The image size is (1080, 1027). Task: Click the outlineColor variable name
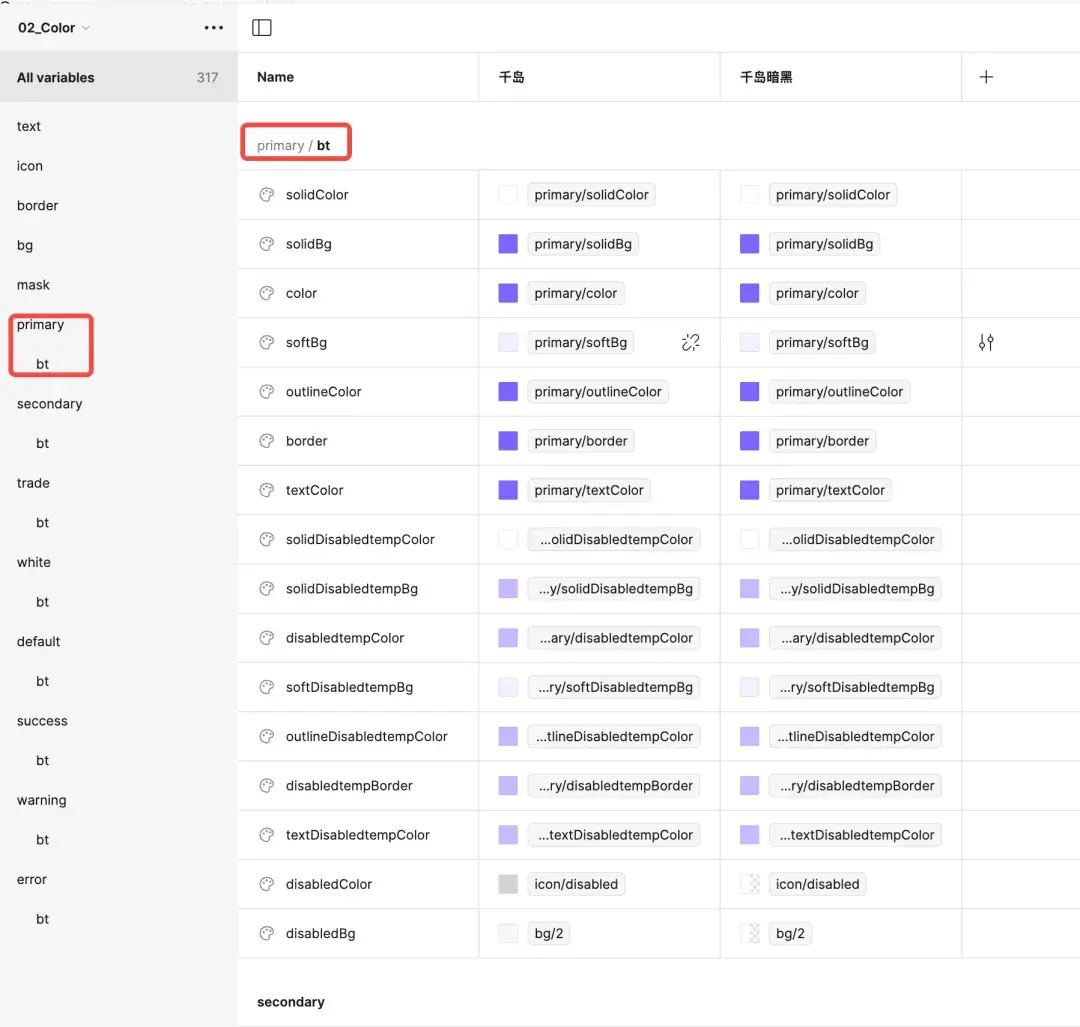324,392
